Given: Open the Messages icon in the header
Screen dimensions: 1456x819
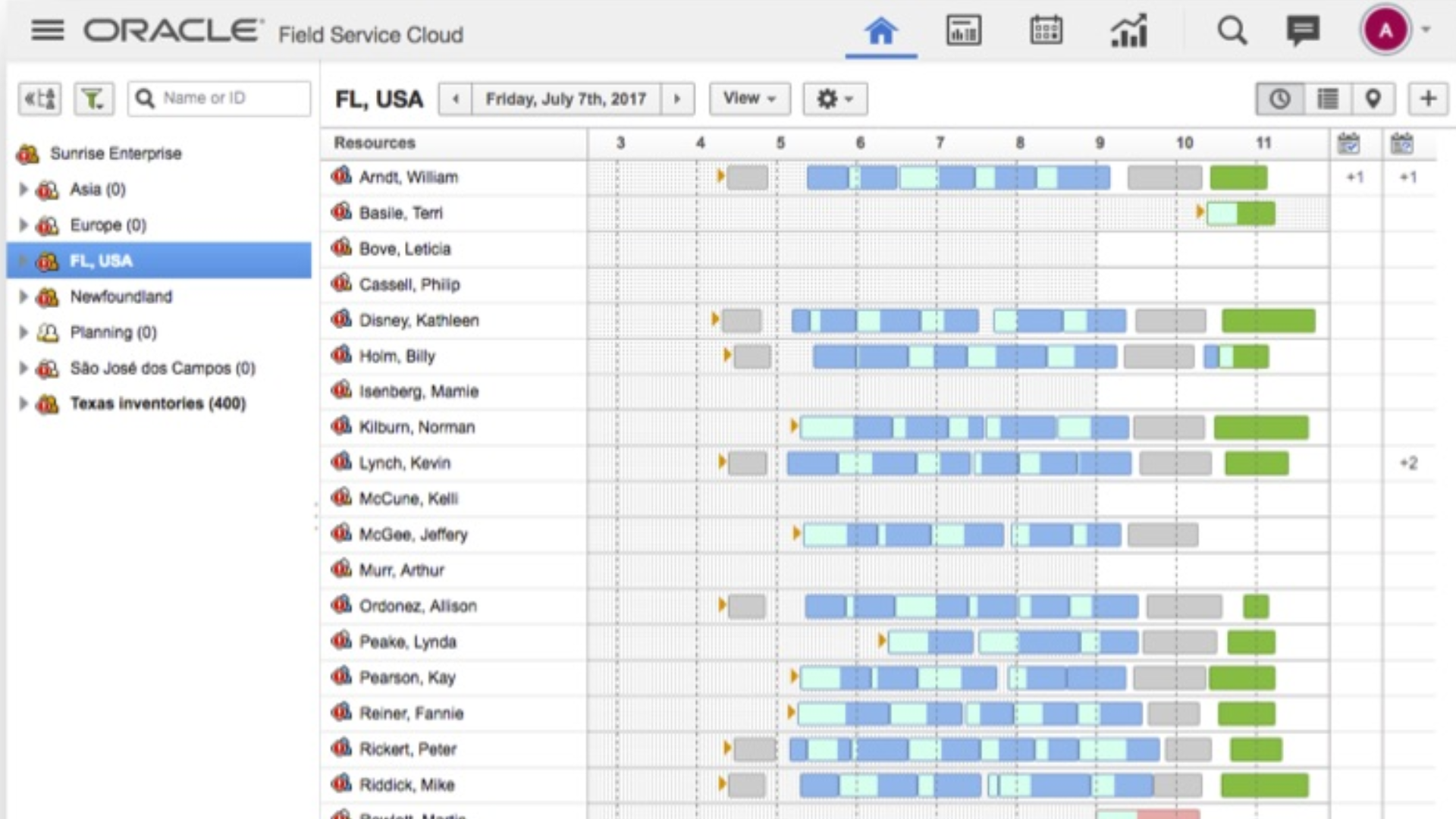Looking at the screenshot, I should pos(1304,31).
